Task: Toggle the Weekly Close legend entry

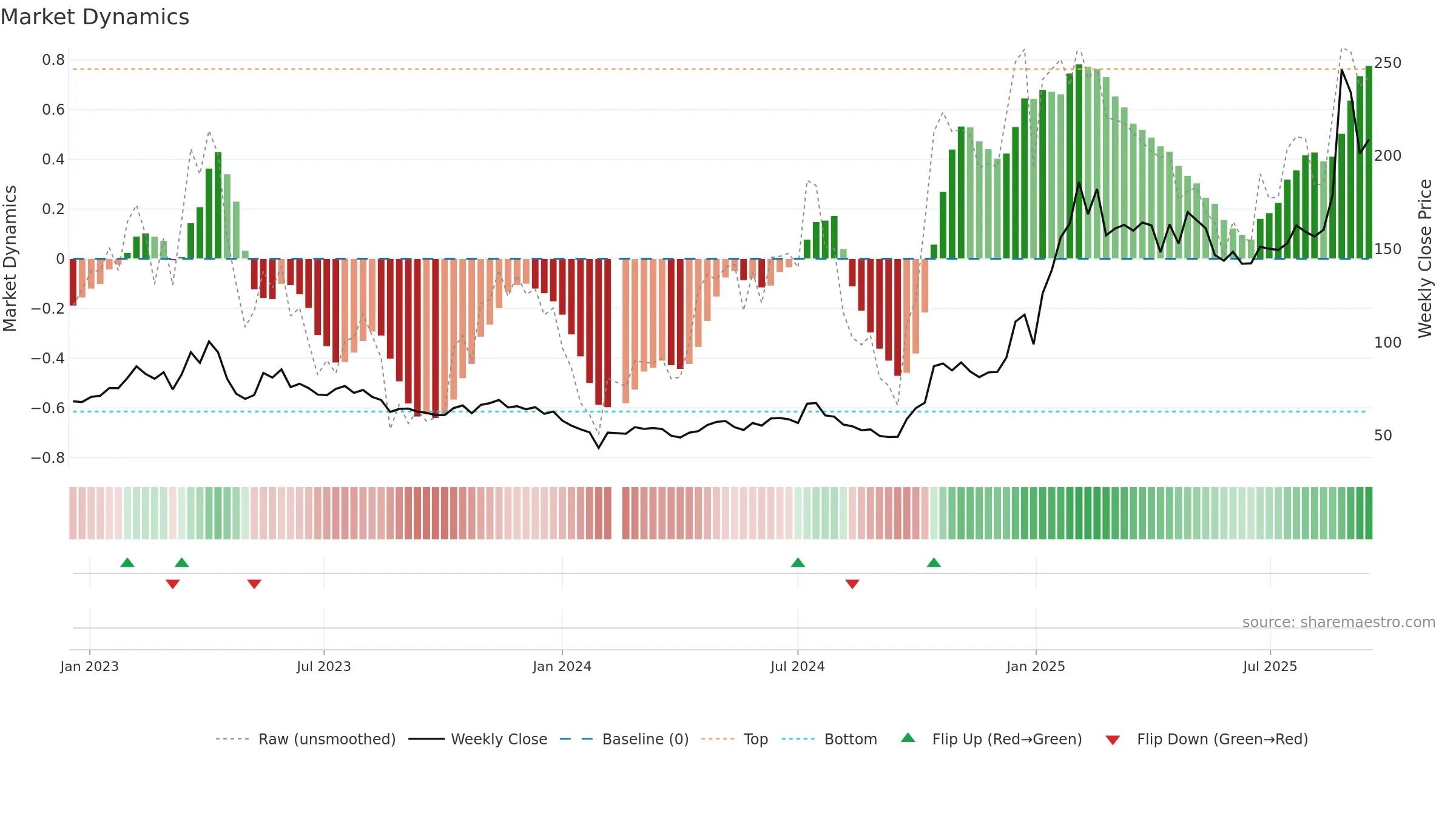Action: point(478,739)
